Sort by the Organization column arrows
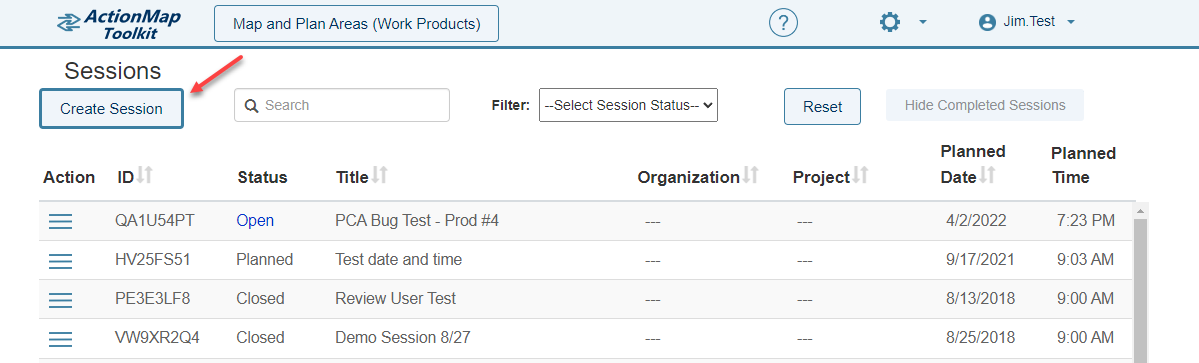This screenshot has height=363, width=1199. pos(750,176)
